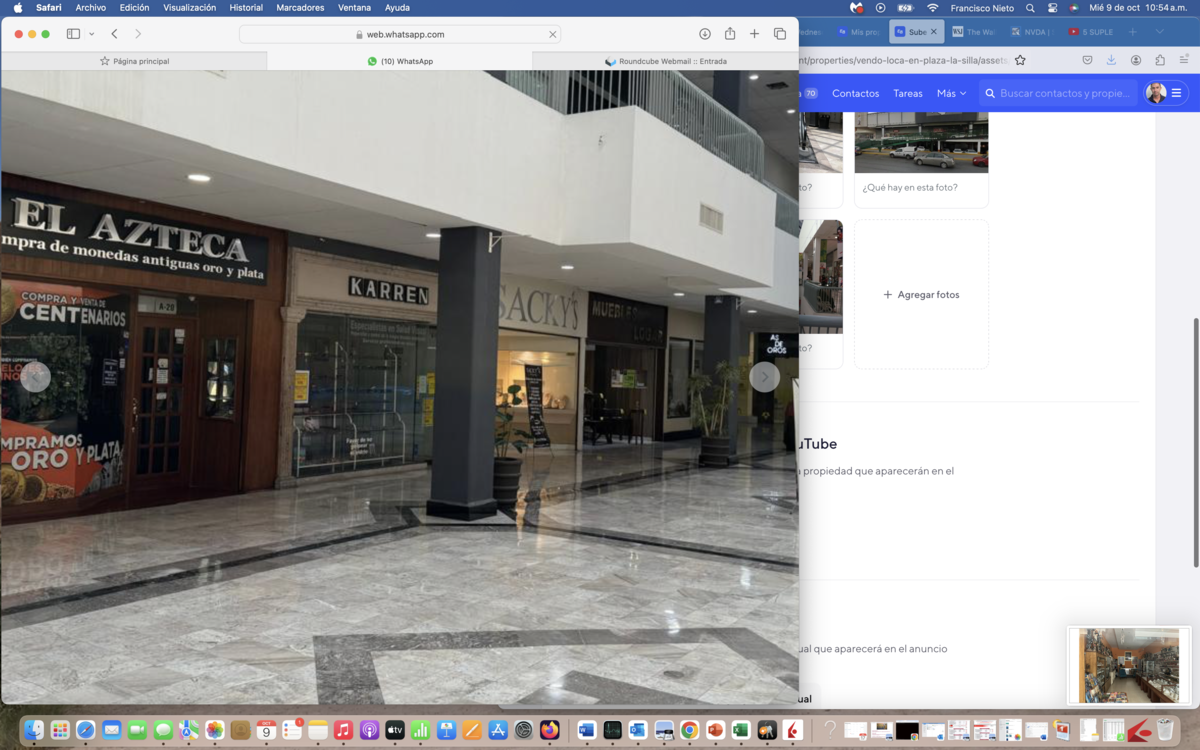Show Safari downloads
This screenshot has height=750, width=1200.
[705, 34]
